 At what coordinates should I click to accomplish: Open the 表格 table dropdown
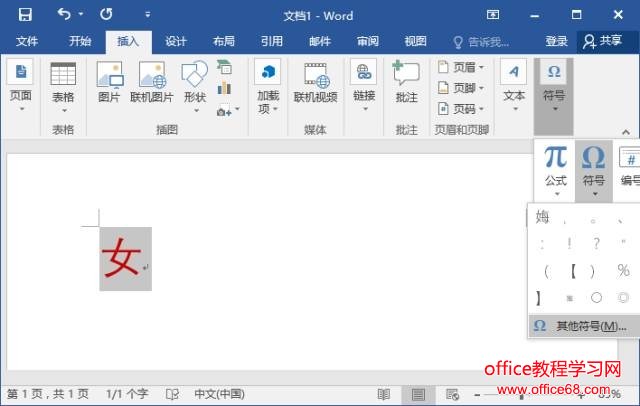tap(63, 87)
